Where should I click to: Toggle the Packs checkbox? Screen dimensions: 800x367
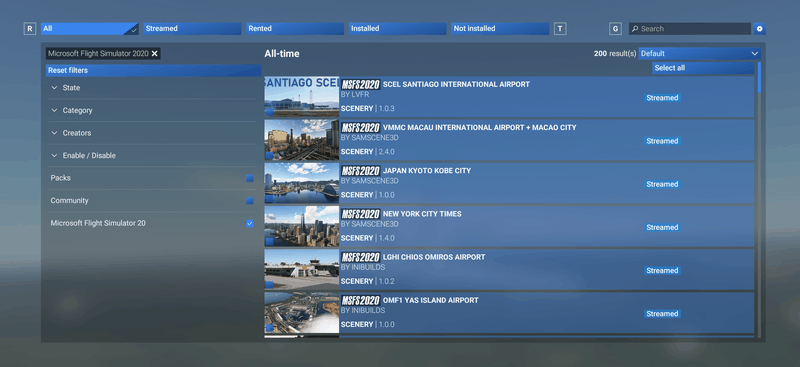coord(249,178)
